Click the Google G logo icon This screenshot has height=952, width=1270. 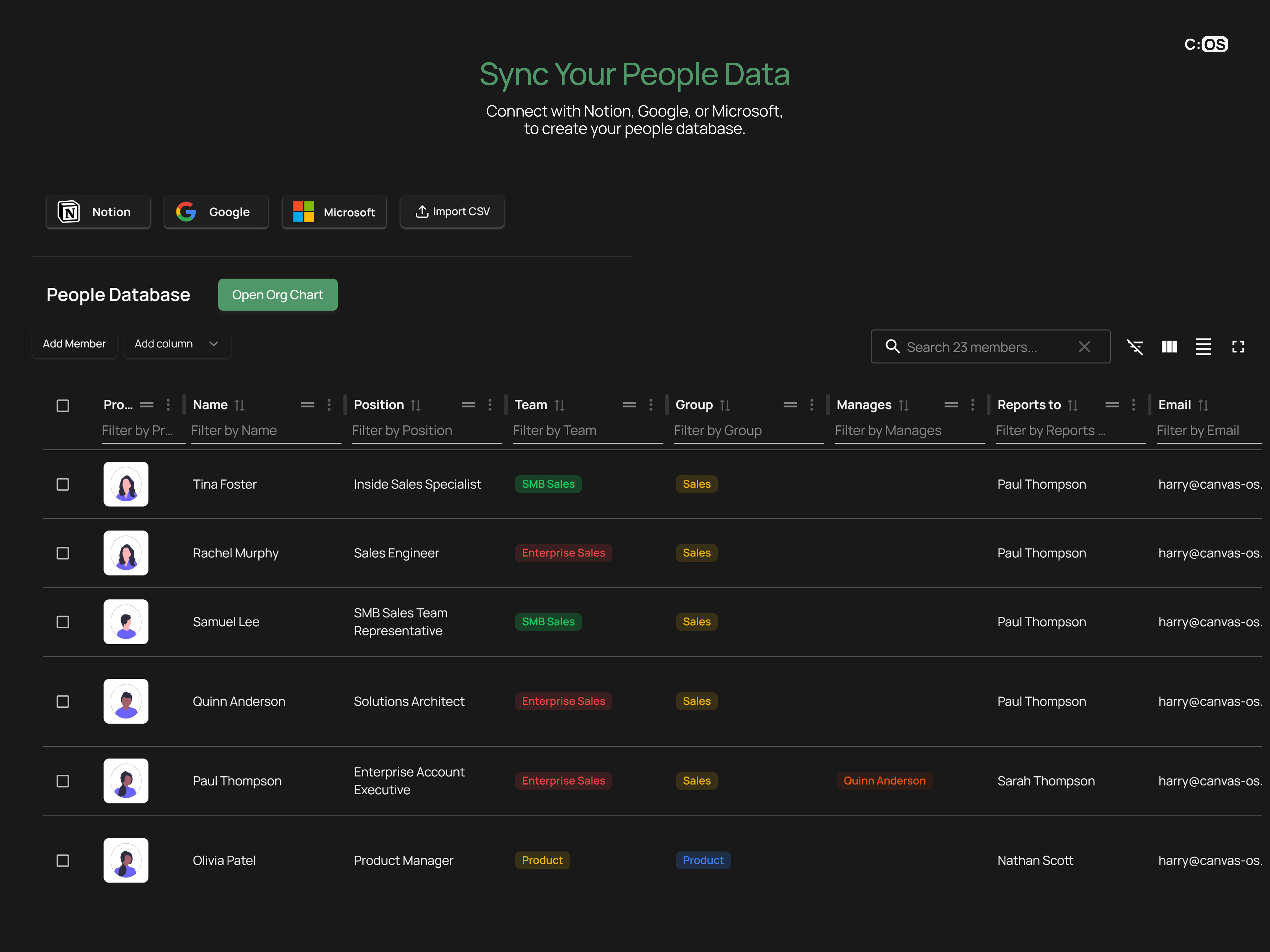click(186, 212)
